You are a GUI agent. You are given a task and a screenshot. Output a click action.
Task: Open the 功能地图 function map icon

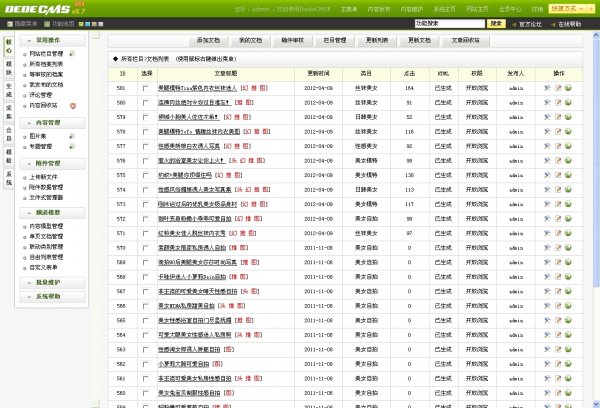click(47, 24)
